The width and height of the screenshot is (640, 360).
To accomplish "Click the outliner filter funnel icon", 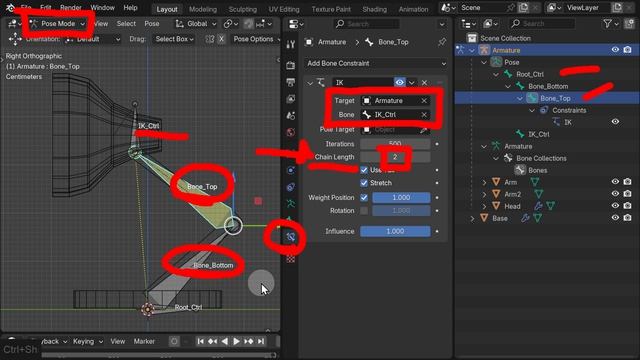I will (x=607, y=24).
